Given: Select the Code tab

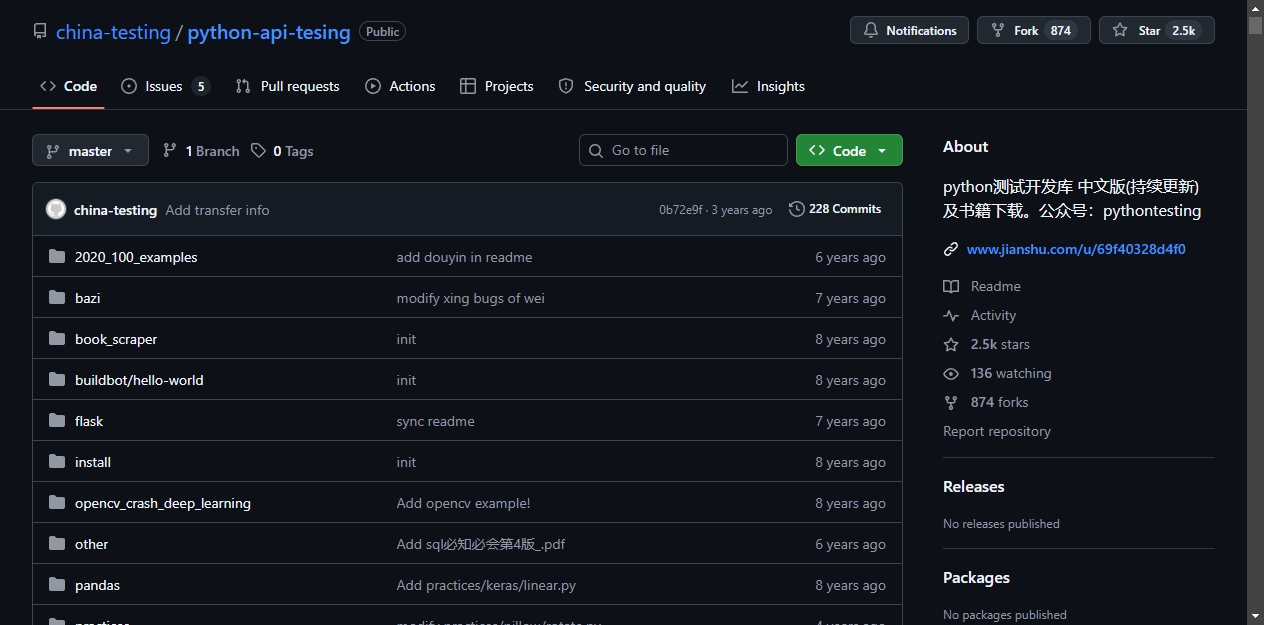Looking at the screenshot, I should (68, 86).
